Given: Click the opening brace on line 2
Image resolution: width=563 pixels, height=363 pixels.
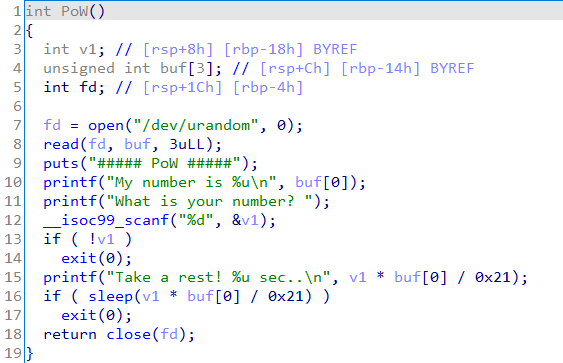Looking at the screenshot, I should [x=29, y=31].
